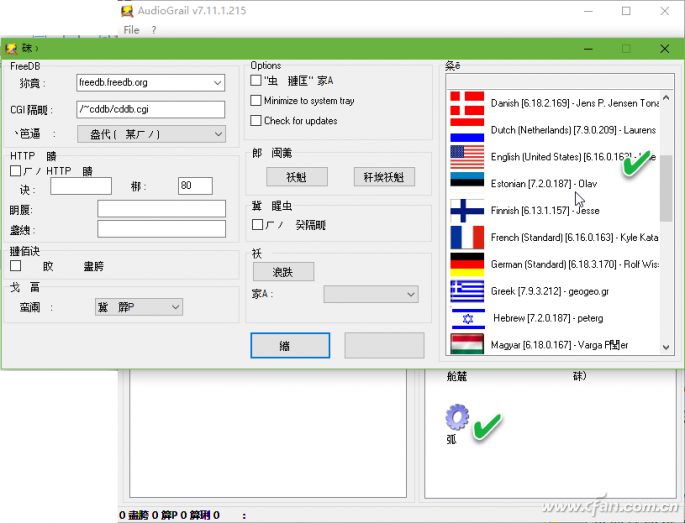Click the AudioGrail app icon in title bar
The image size is (685, 523).
pyautogui.click(x=127, y=11)
